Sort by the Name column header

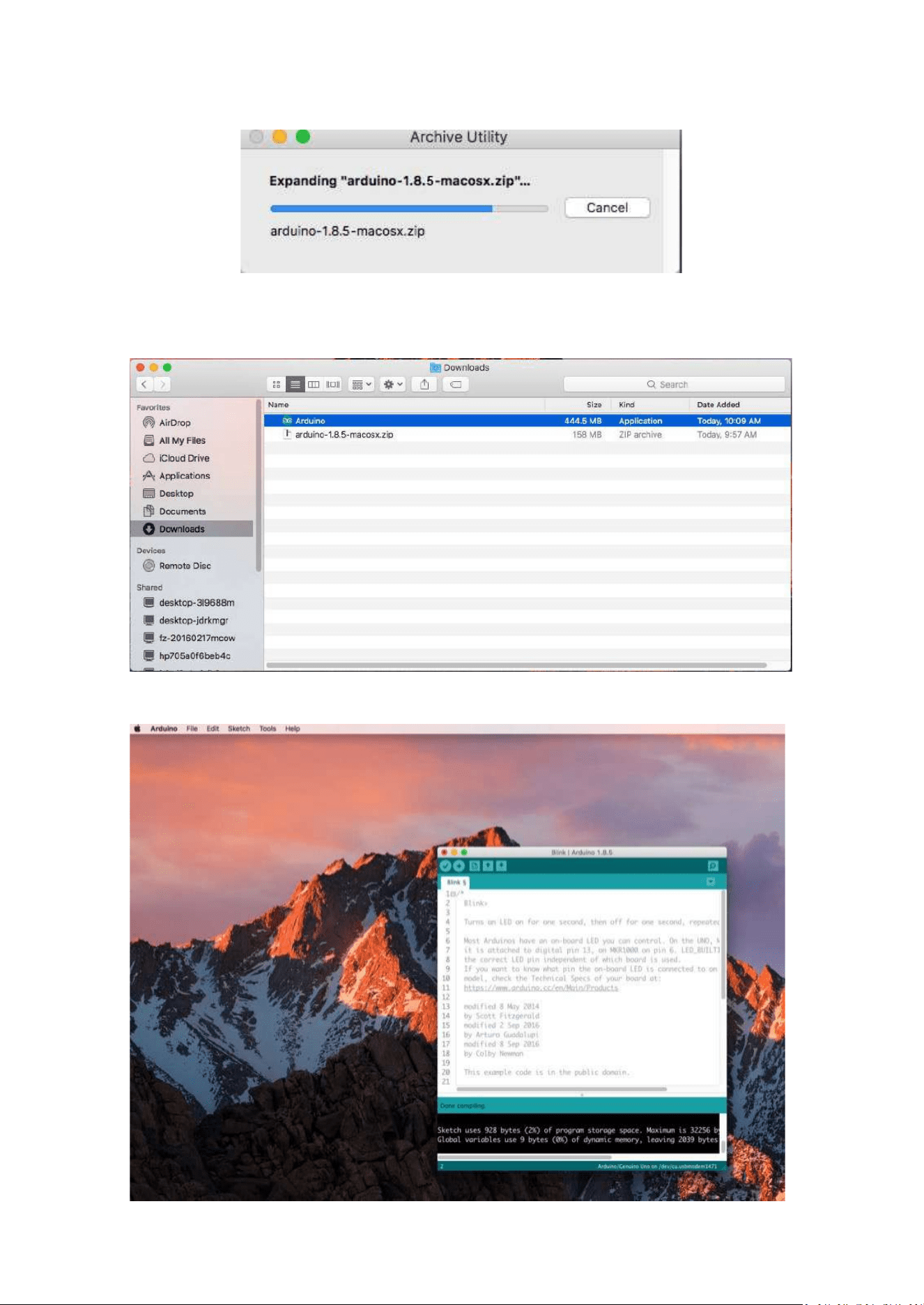click(404, 405)
